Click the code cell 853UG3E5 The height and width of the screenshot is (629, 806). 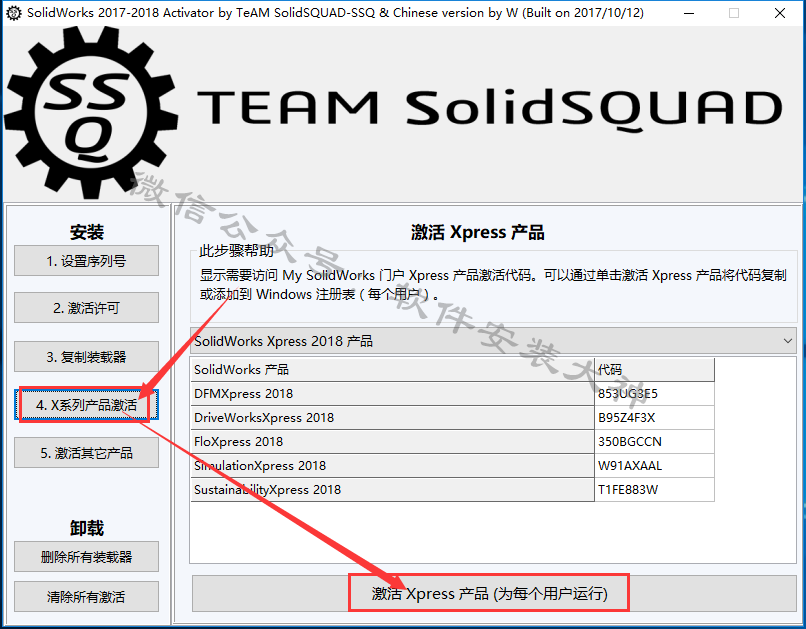coord(654,394)
